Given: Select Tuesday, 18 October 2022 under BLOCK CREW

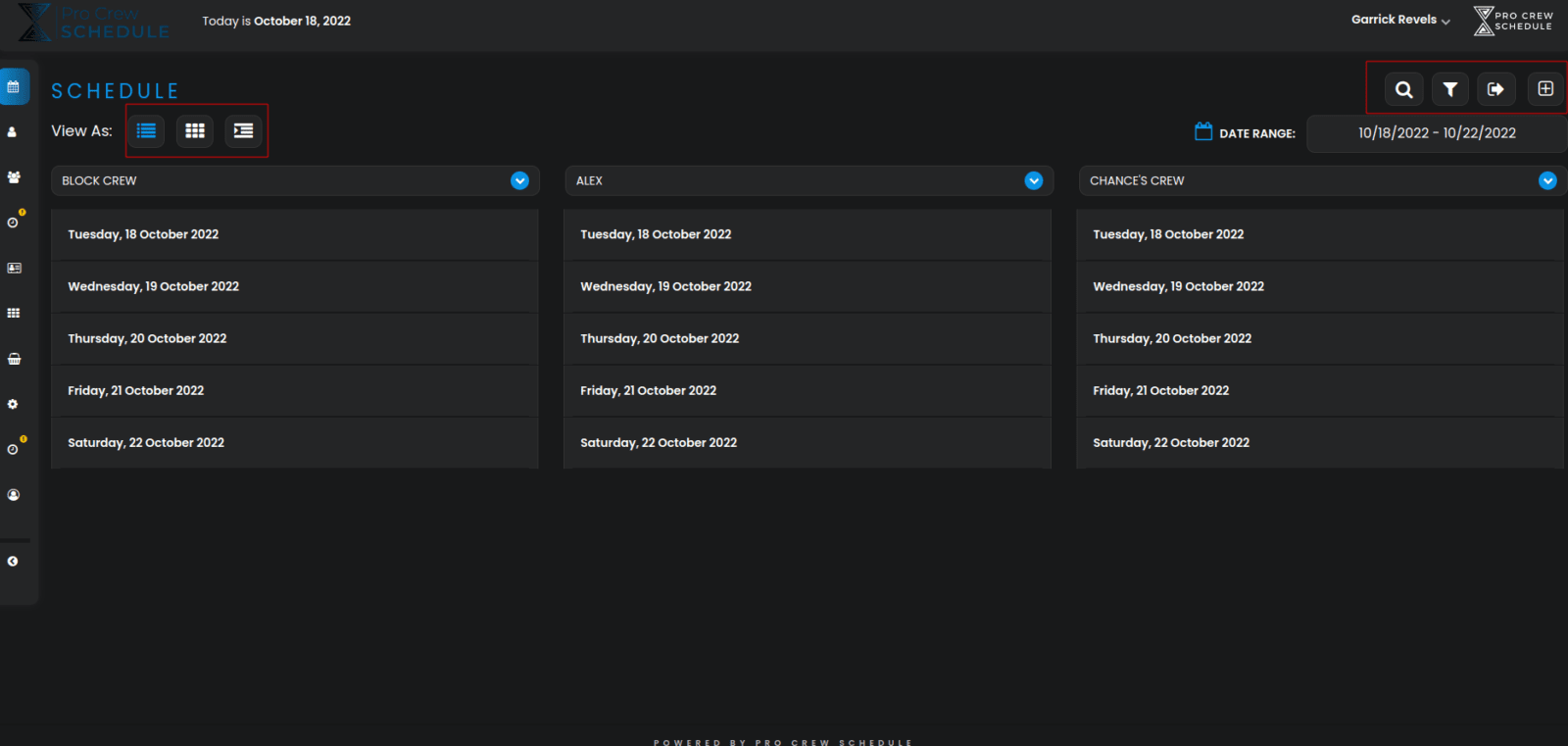Looking at the screenshot, I should pyautogui.click(x=294, y=234).
